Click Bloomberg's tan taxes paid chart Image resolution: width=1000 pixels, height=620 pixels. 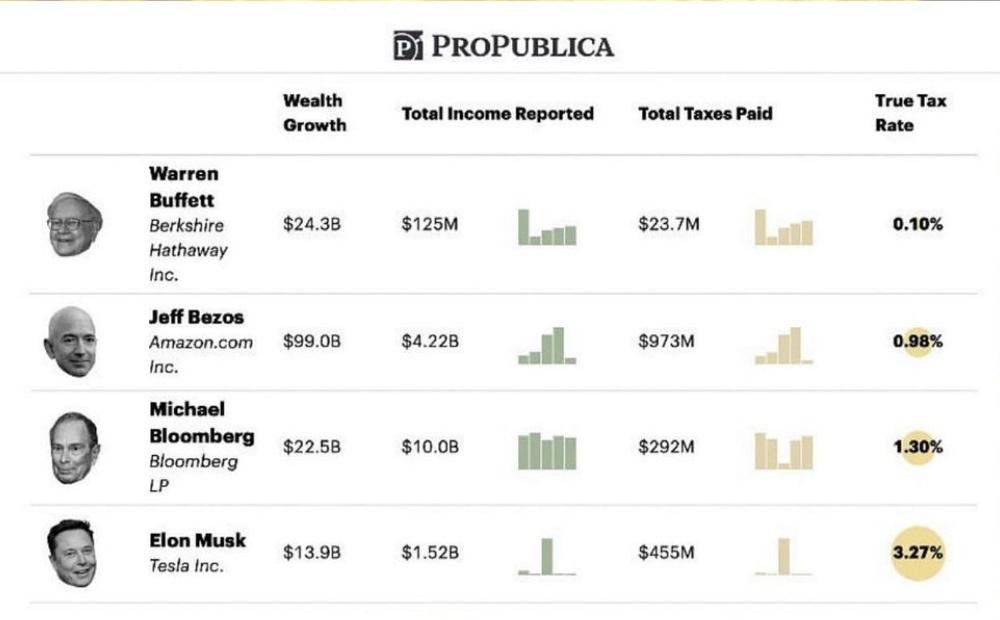click(x=784, y=451)
